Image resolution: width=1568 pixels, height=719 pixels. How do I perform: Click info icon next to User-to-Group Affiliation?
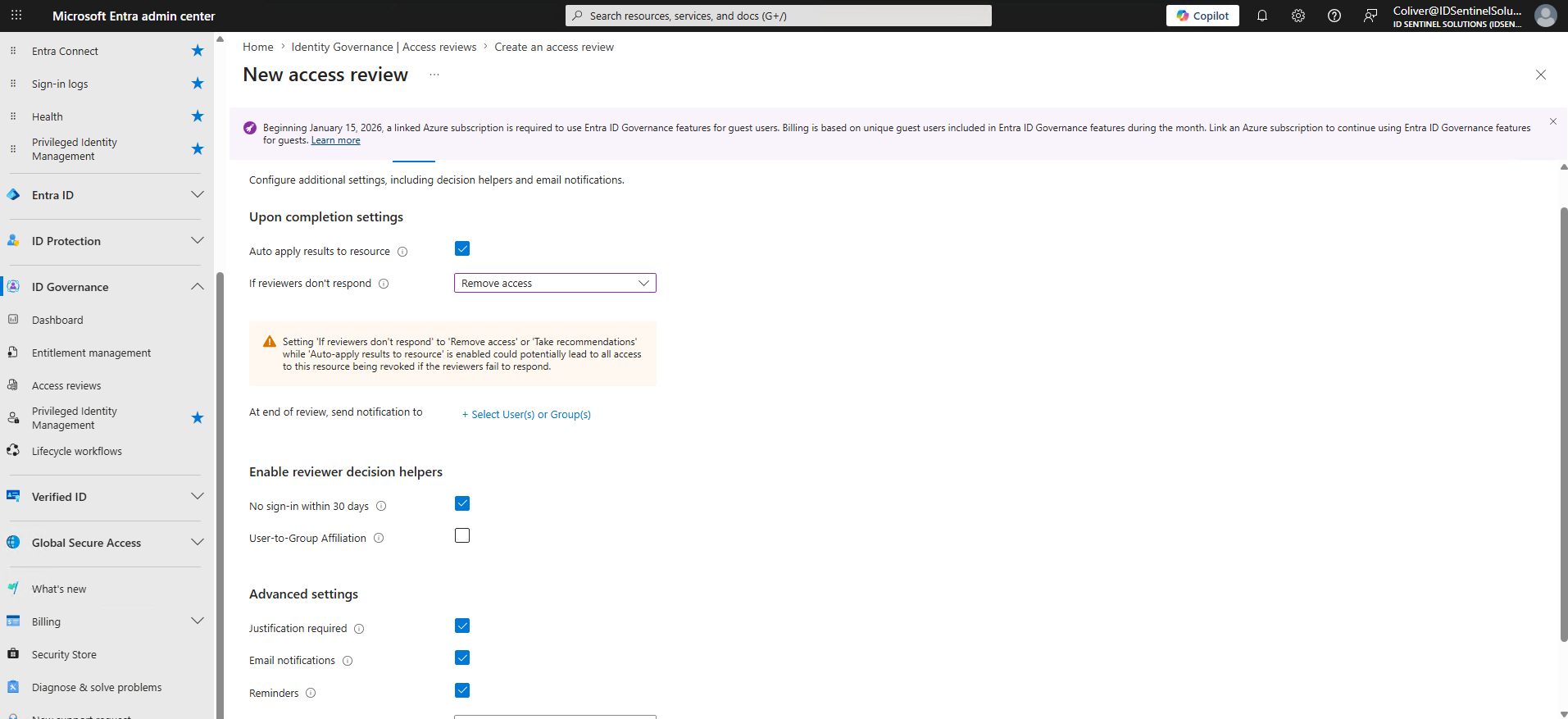379,539
